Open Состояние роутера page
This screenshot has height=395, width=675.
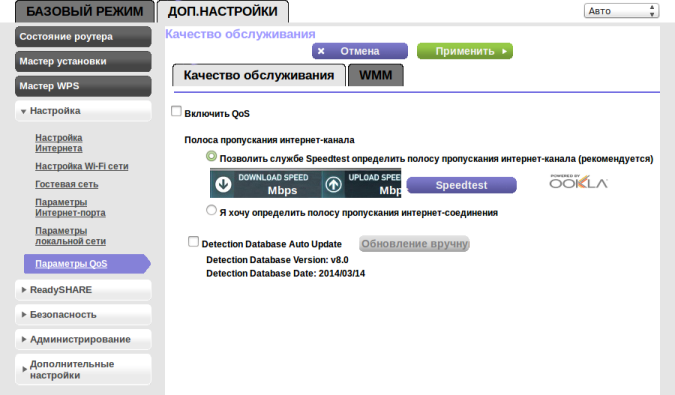[x=83, y=37]
